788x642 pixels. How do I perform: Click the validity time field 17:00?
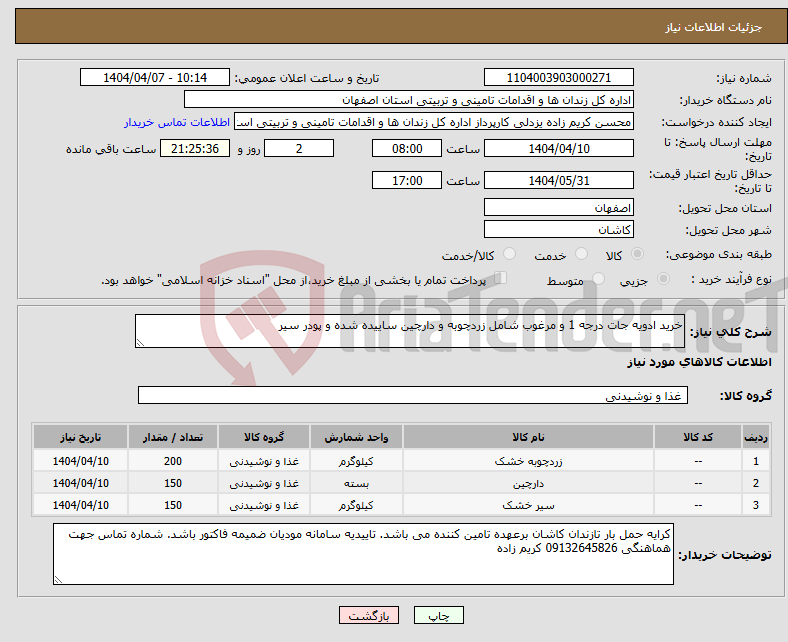(407, 180)
